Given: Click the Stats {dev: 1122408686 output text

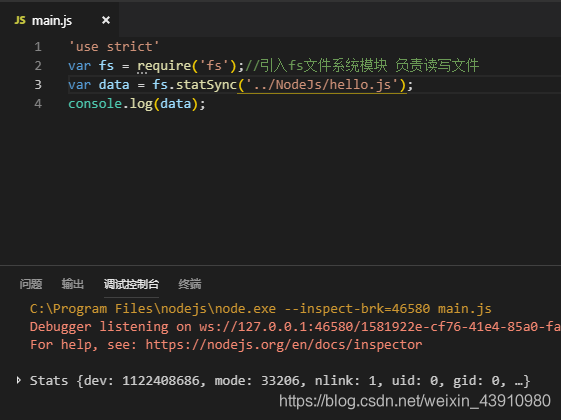Looking at the screenshot, I should pyautogui.click(x=280, y=380).
